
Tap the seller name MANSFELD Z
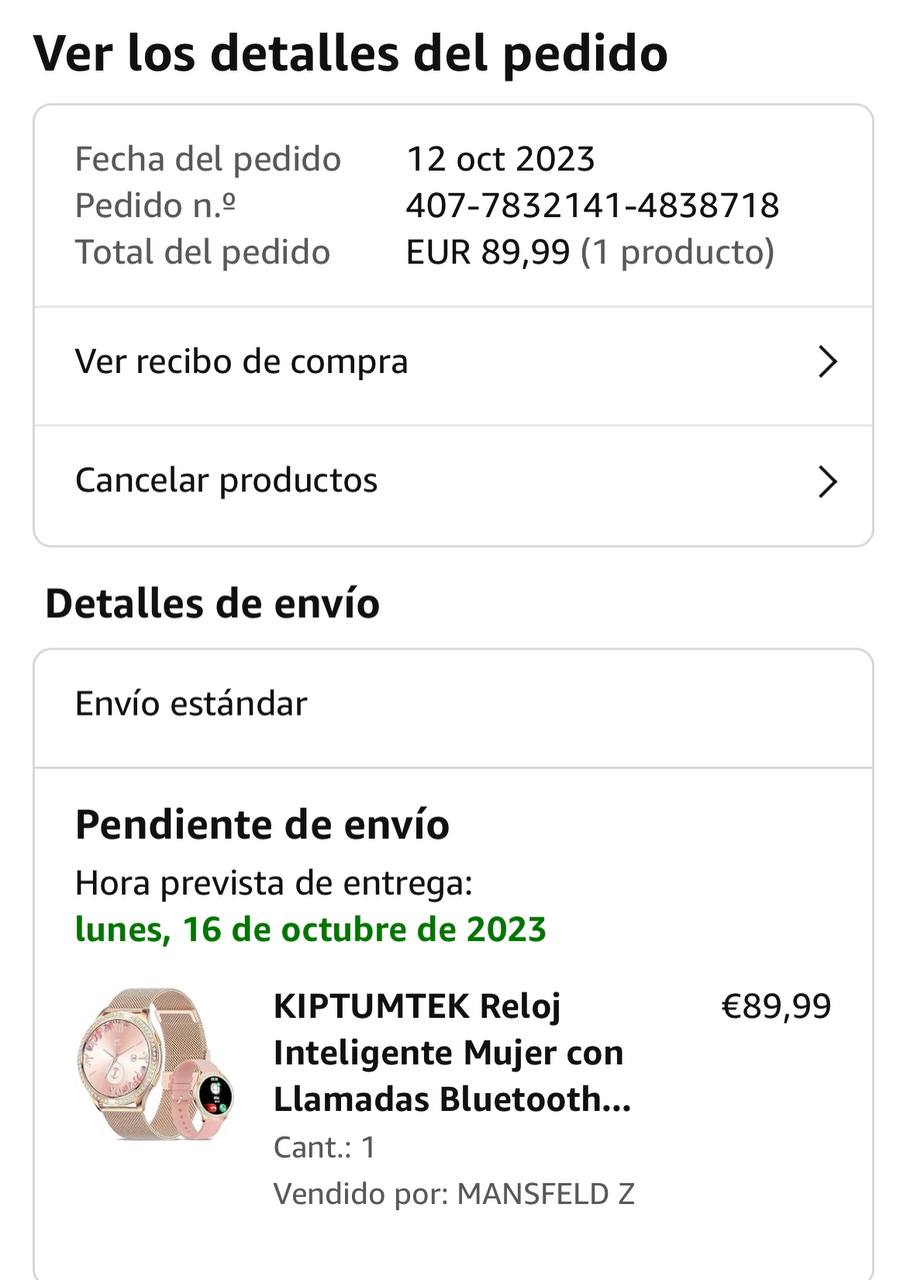pyautogui.click(x=546, y=1194)
